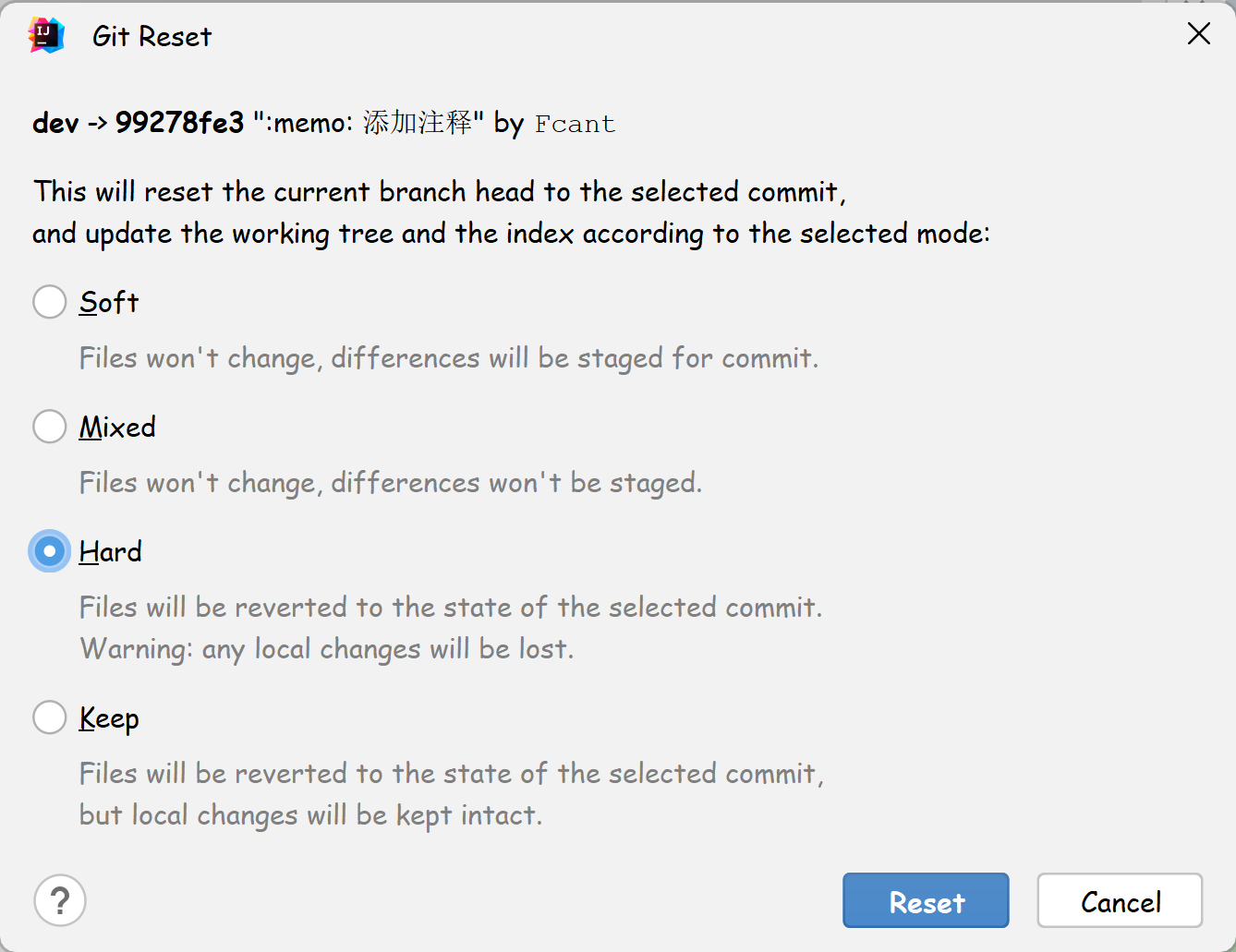Open help with the question mark button
Viewport: 1236px width, 952px height.
[60, 900]
